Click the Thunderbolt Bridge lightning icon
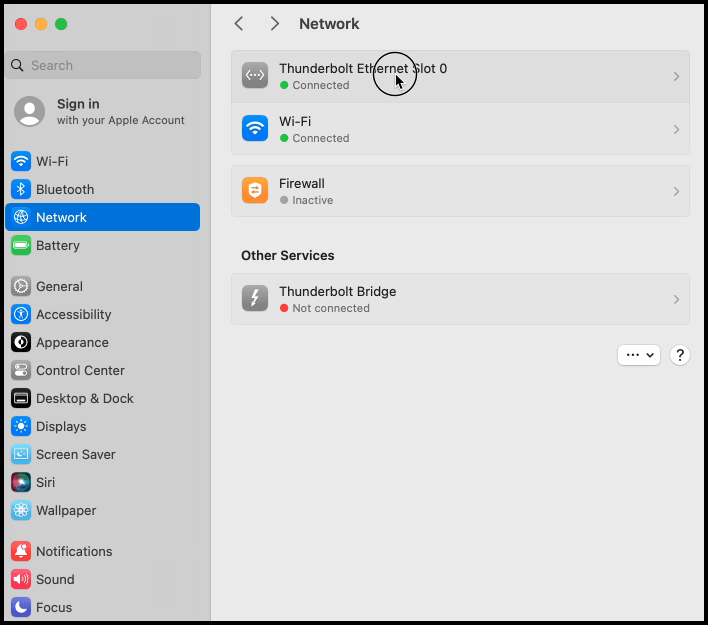 point(255,299)
